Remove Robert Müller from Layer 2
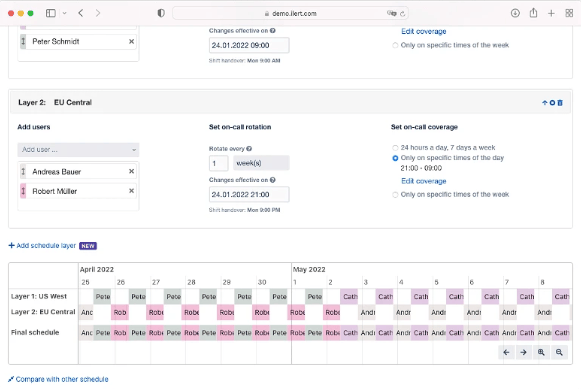Screen dimensions: 581x389 [131, 191]
